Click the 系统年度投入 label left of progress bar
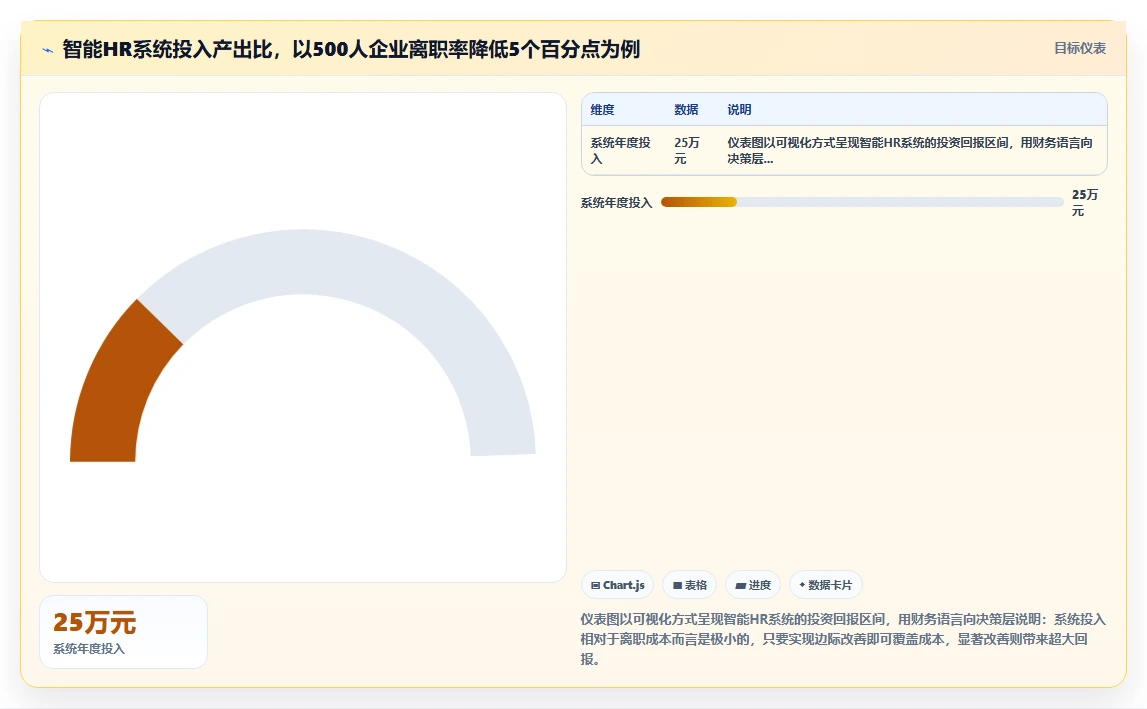Image resolution: width=1147 pixels, height=709 pixels. point(617,203)
